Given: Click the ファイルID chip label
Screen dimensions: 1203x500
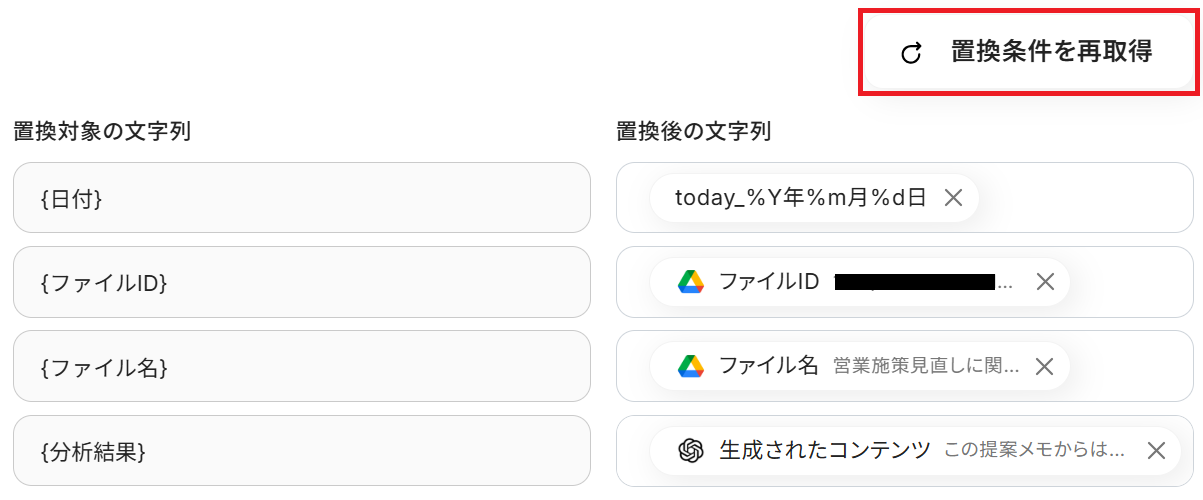Looking at the screenshot, I should point(769,282).
